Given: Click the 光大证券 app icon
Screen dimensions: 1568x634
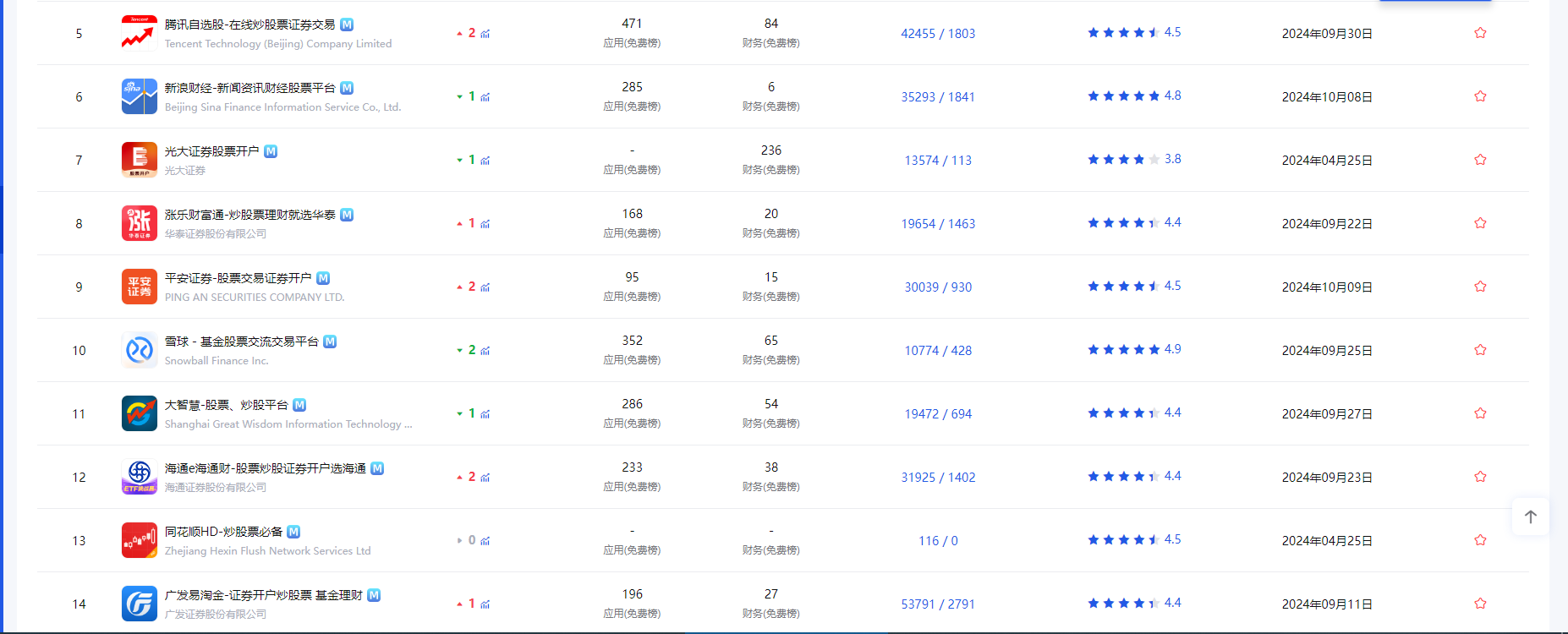Looking at the screenshot, I should pyautogui.click(x=139, y=160).
